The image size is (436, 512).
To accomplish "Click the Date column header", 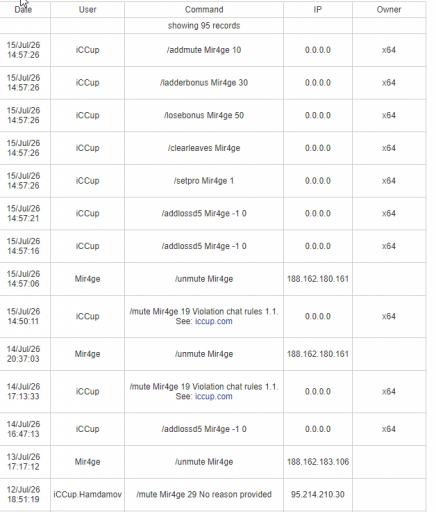I will coord(23,9).
